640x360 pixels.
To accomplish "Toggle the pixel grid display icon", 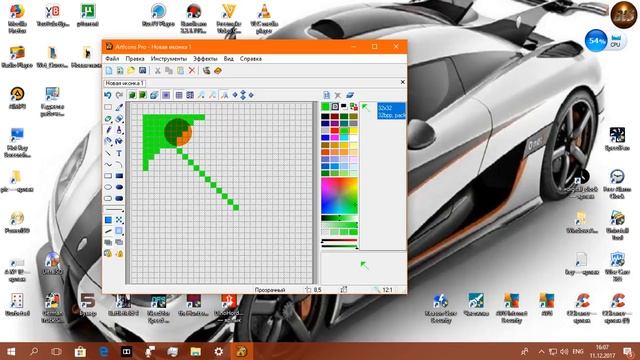I will point(179,95).
